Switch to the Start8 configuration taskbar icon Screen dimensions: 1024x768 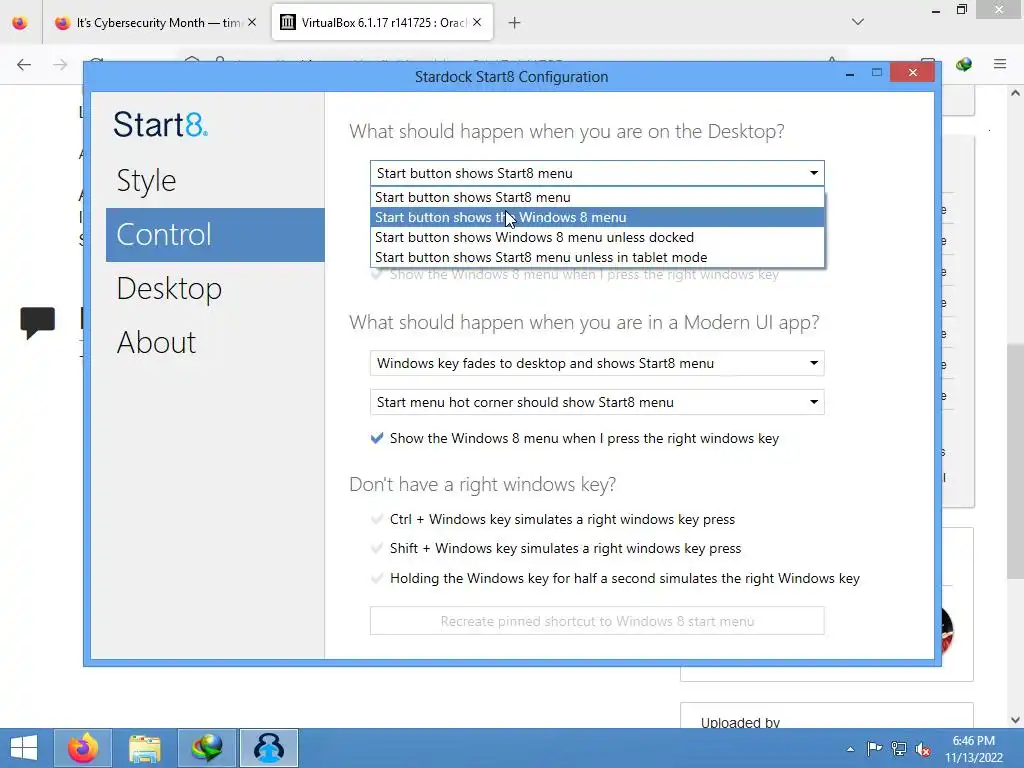pos(269,748)
